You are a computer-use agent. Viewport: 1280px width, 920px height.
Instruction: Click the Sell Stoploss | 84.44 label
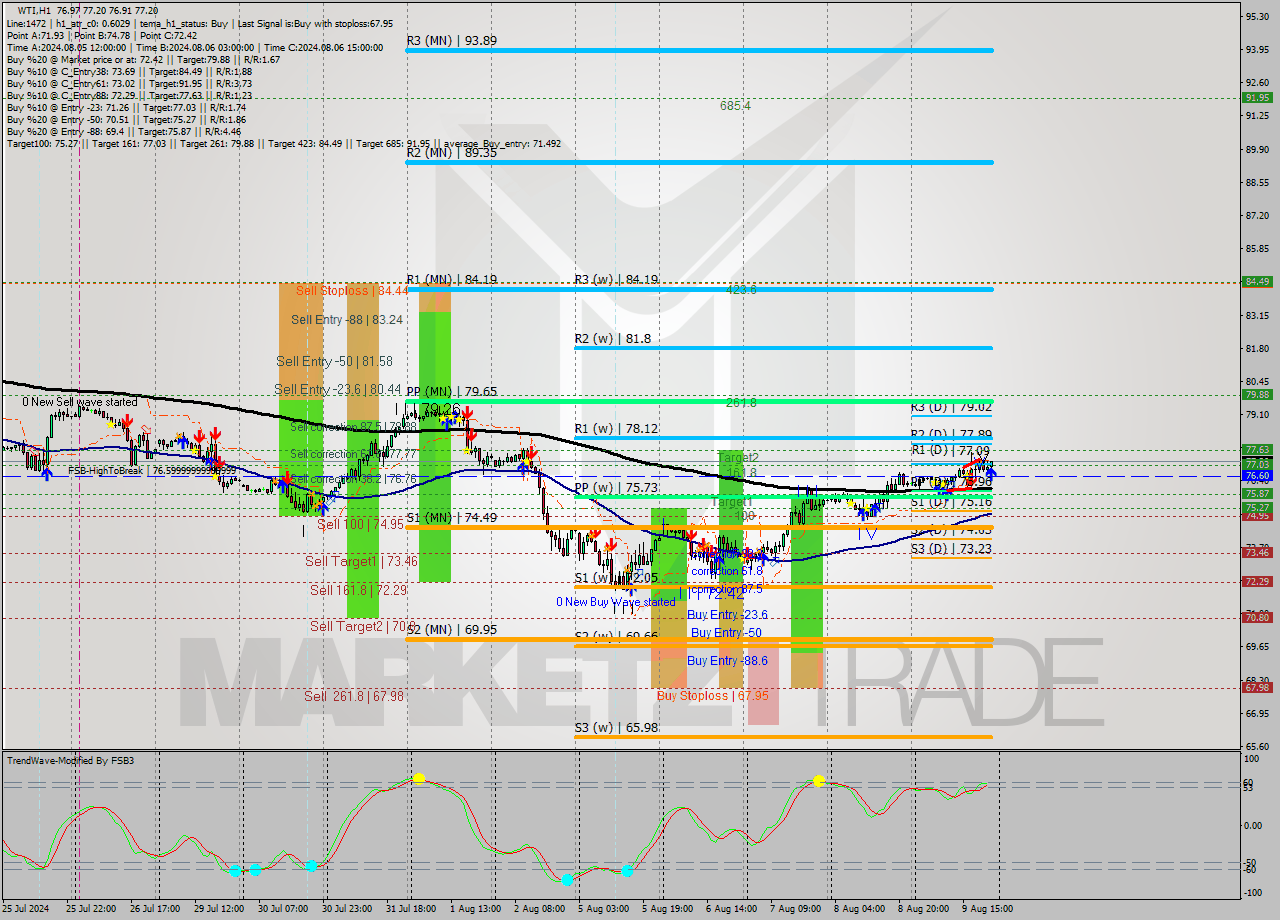351,291
